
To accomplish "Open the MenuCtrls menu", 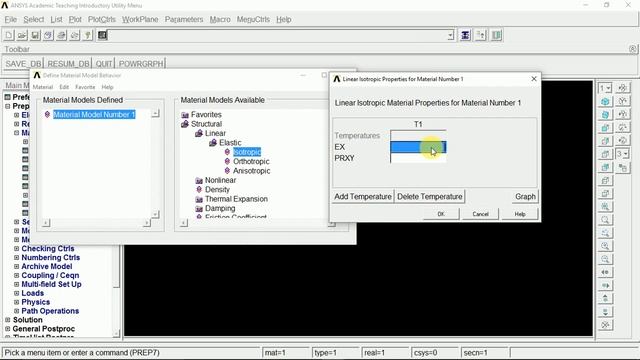I will pyautogui.click(x=253, y=19).
